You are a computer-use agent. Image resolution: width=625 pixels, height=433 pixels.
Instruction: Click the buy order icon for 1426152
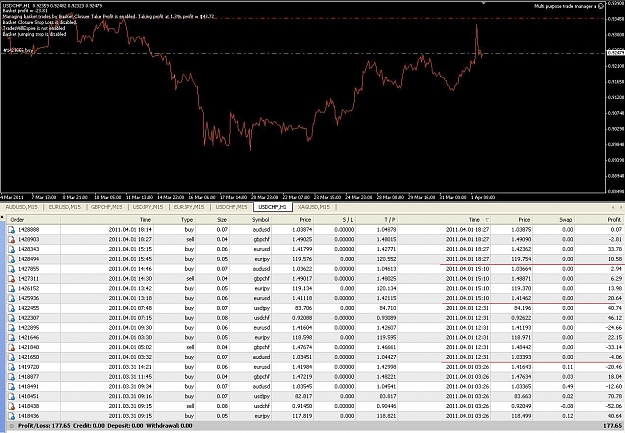pyautogui.click(x=12, y=288)
